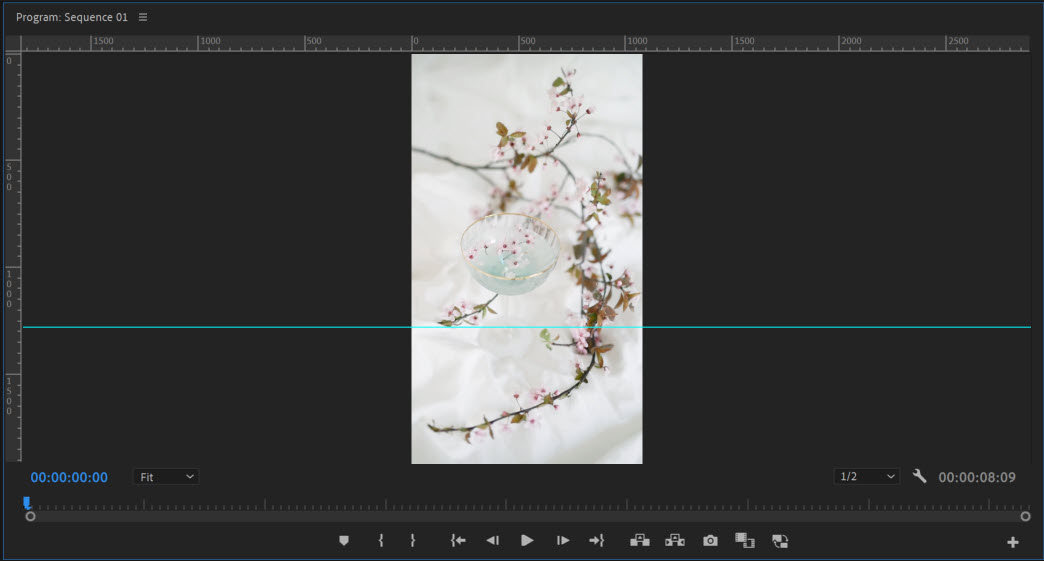1044x561 pixels.
Task: Click Go to In point button
Action: coord(457,540)
